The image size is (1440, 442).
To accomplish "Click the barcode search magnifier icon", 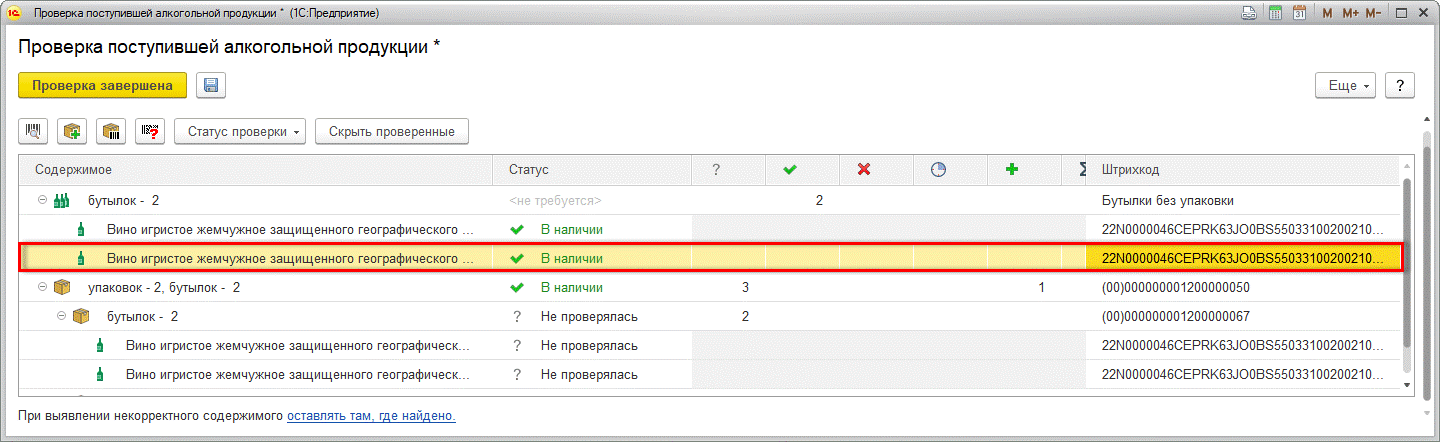I will click(x=33, y=131).
